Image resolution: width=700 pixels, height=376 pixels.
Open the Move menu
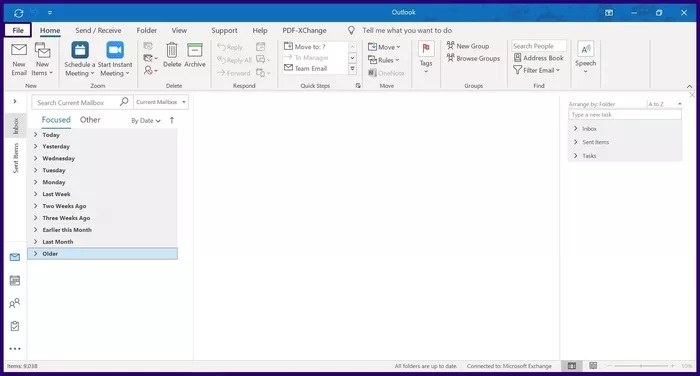[384, 47]
